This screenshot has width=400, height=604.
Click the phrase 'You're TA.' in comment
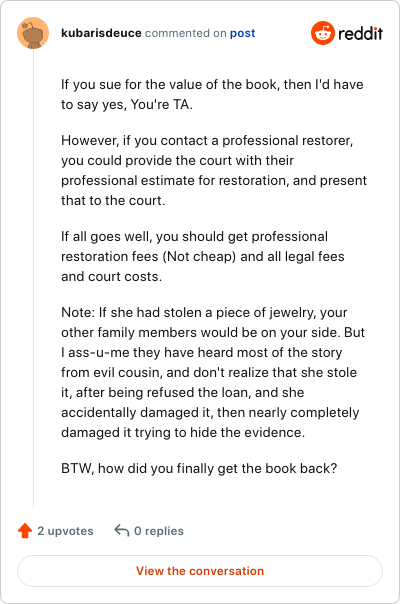161,104
